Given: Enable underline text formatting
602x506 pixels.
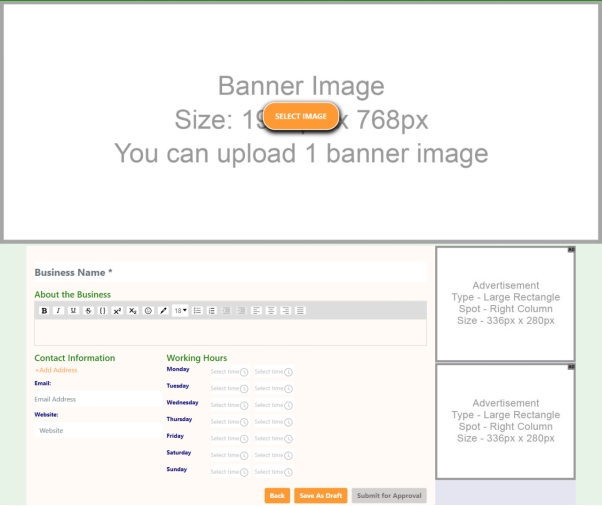Looking at the screenshot, I should click(73, 311).
